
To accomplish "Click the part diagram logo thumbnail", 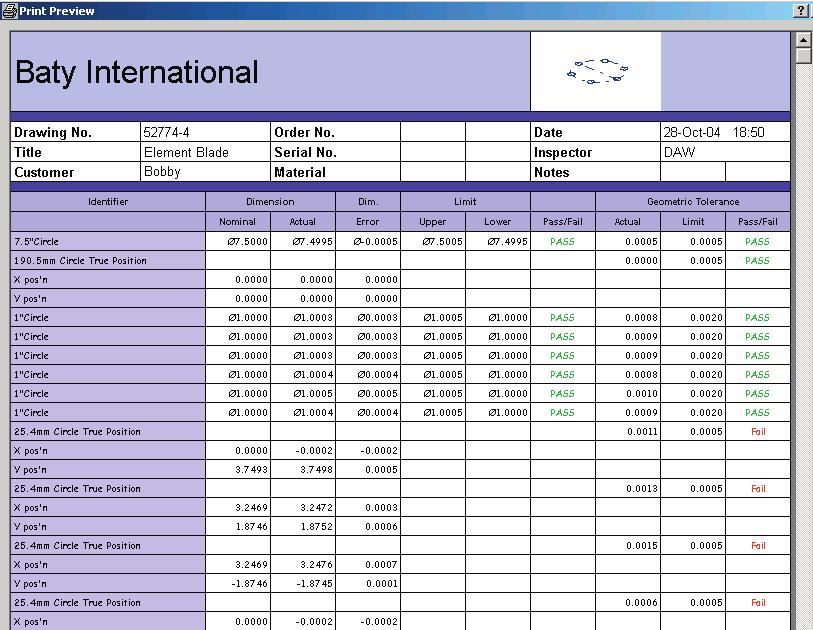I will point(596,71).
